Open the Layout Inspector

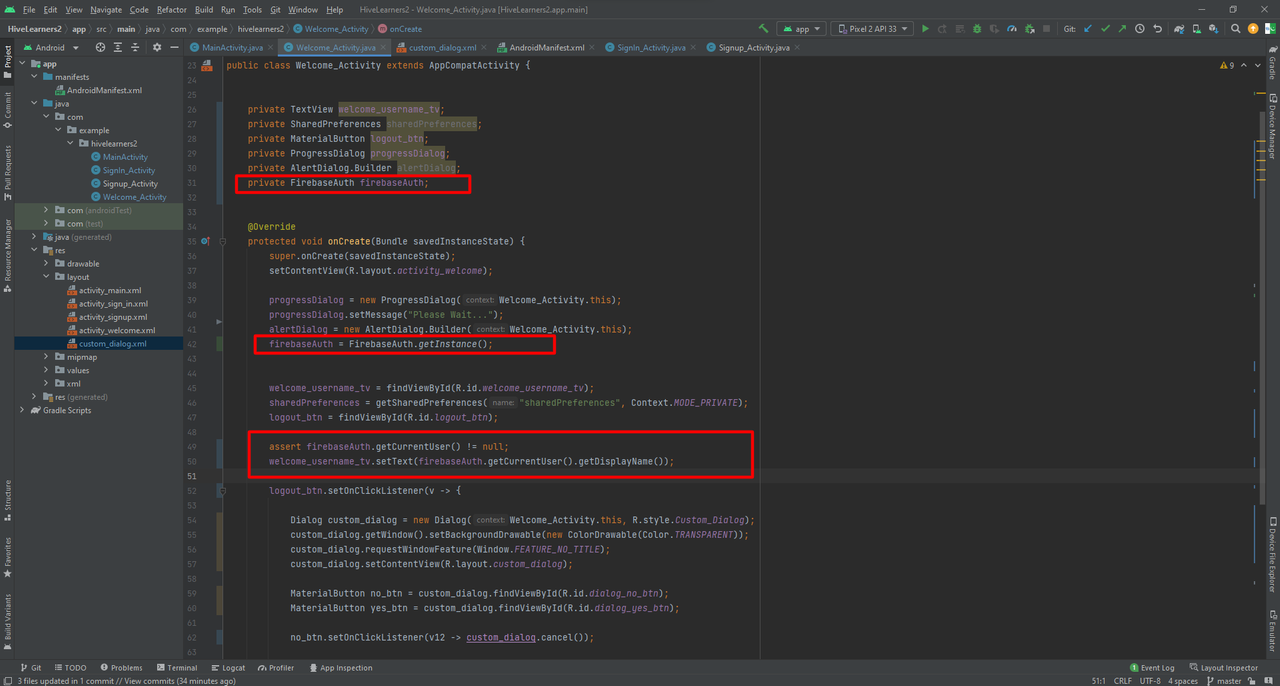[x=1223, y=668]
